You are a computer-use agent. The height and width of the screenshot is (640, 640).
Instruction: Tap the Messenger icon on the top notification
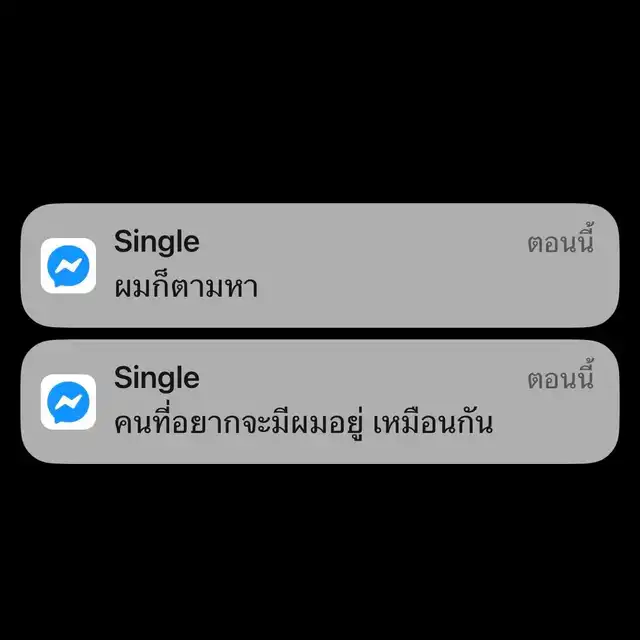[x=68, y=266]
